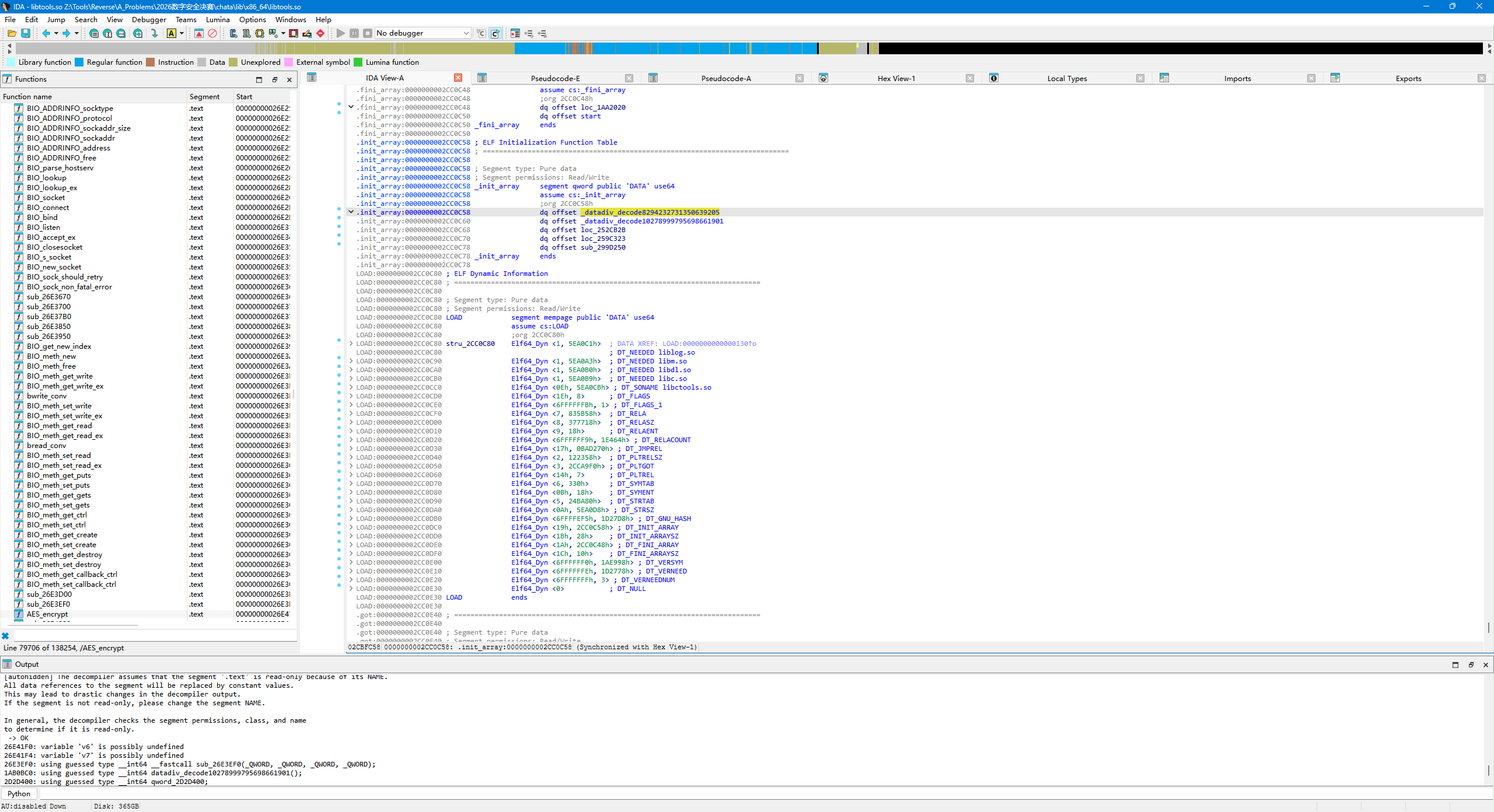Collapse the init_array 2CC0C58 line
The image size is (1494, 812).
click(351, 212)
